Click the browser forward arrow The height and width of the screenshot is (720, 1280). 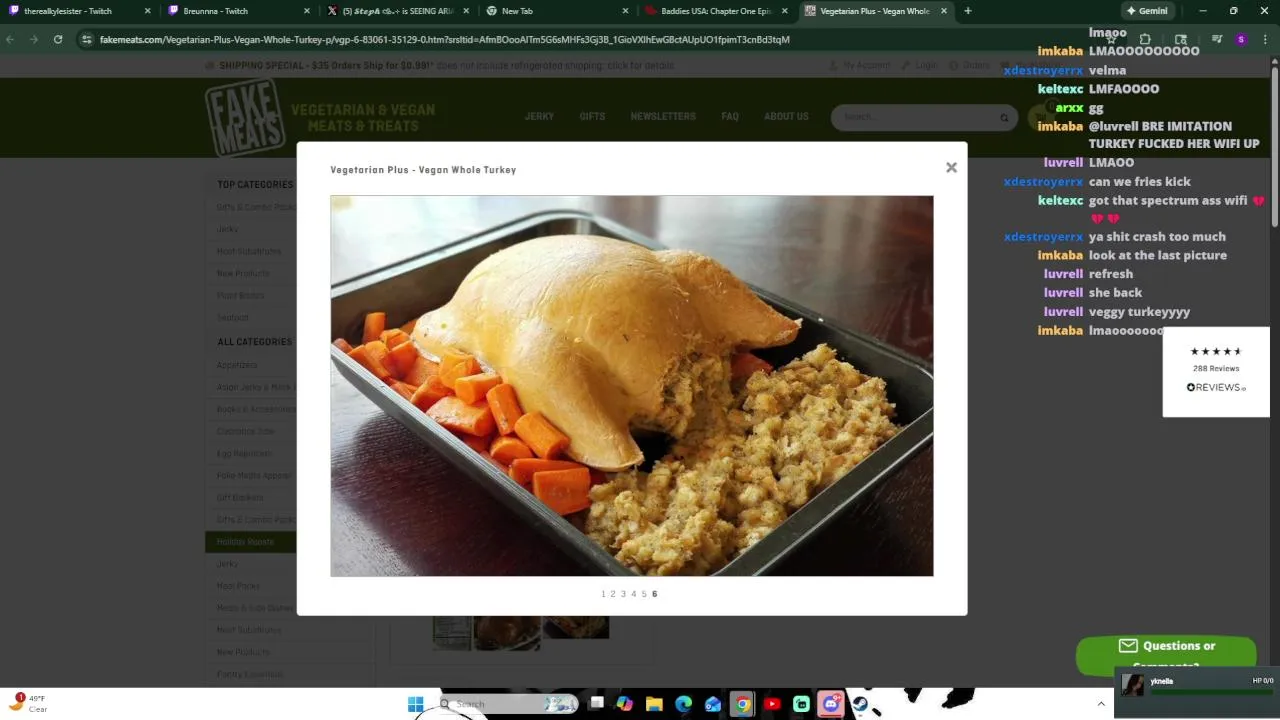(34, 39)
